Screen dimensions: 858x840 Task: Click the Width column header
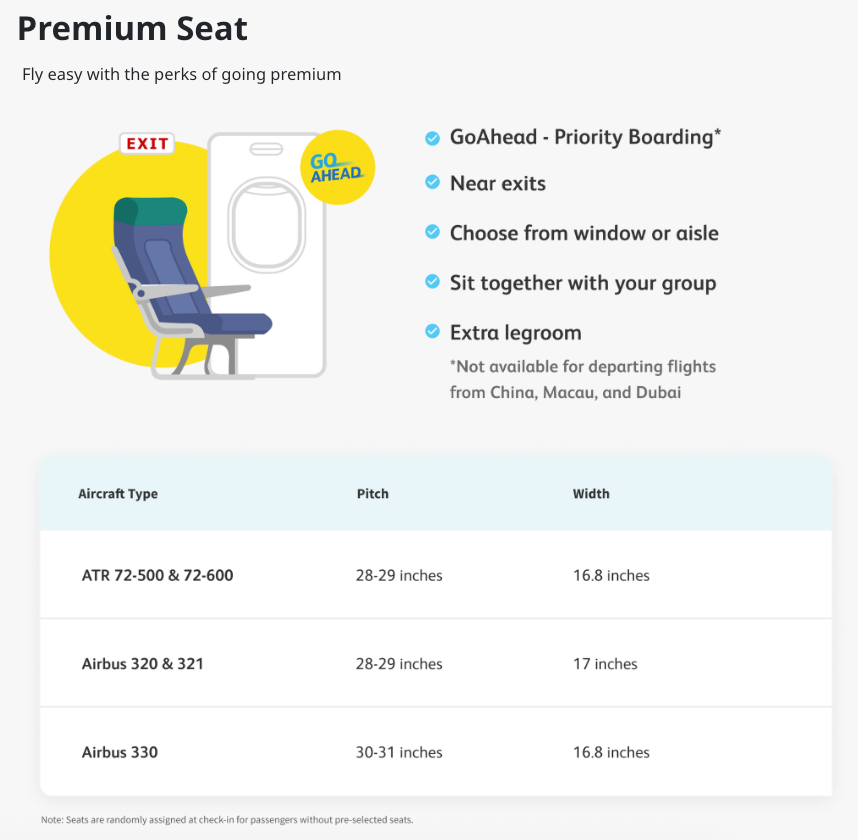(x=591, y=494)
